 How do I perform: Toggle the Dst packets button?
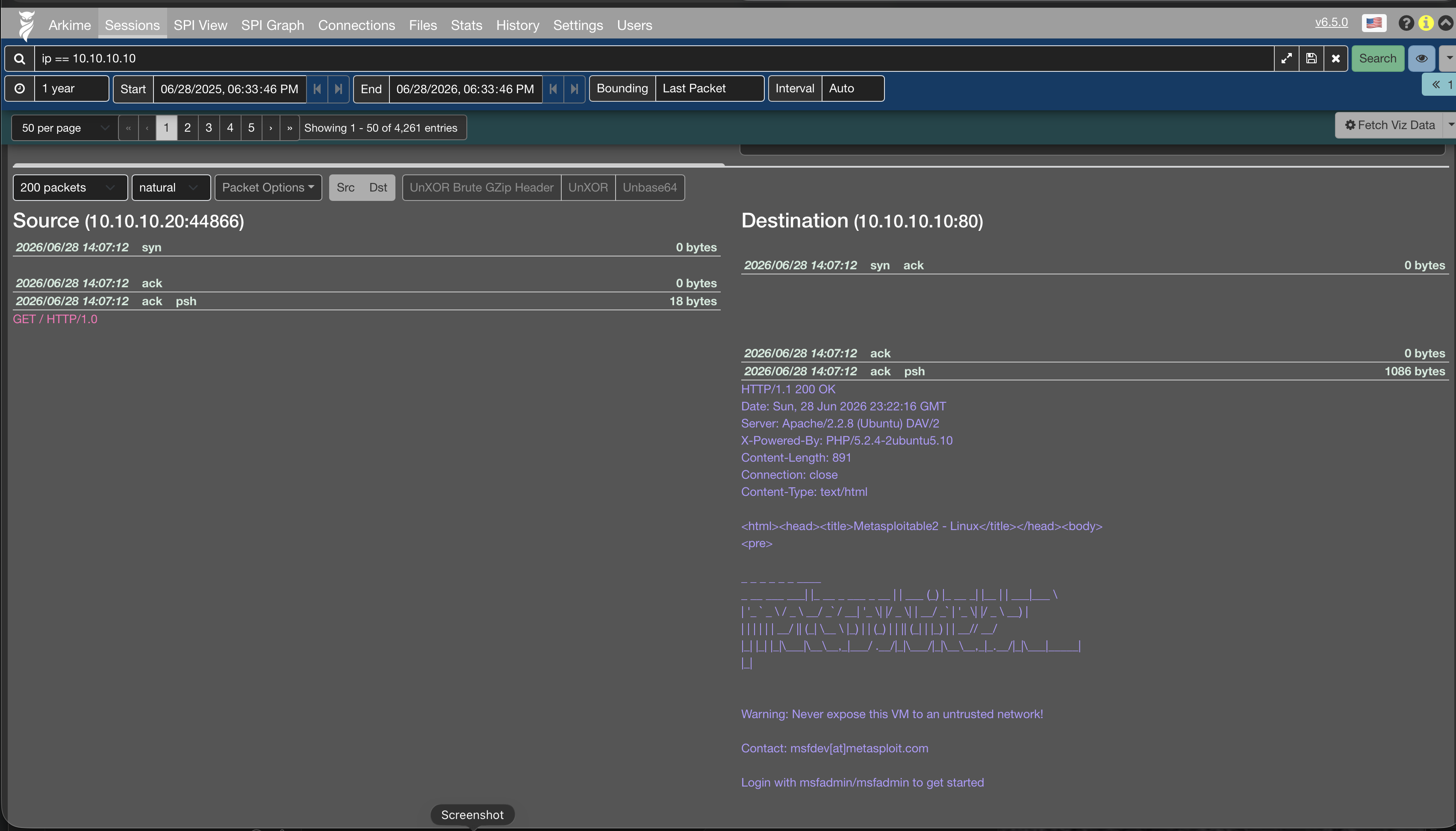[378, 188]
